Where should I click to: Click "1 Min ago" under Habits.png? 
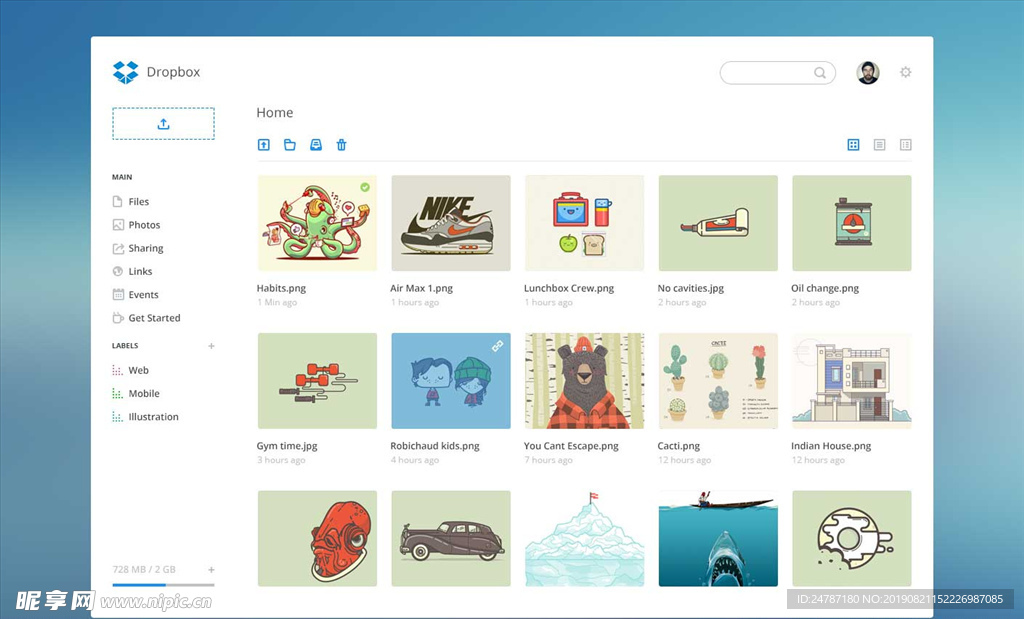[277, 303]
